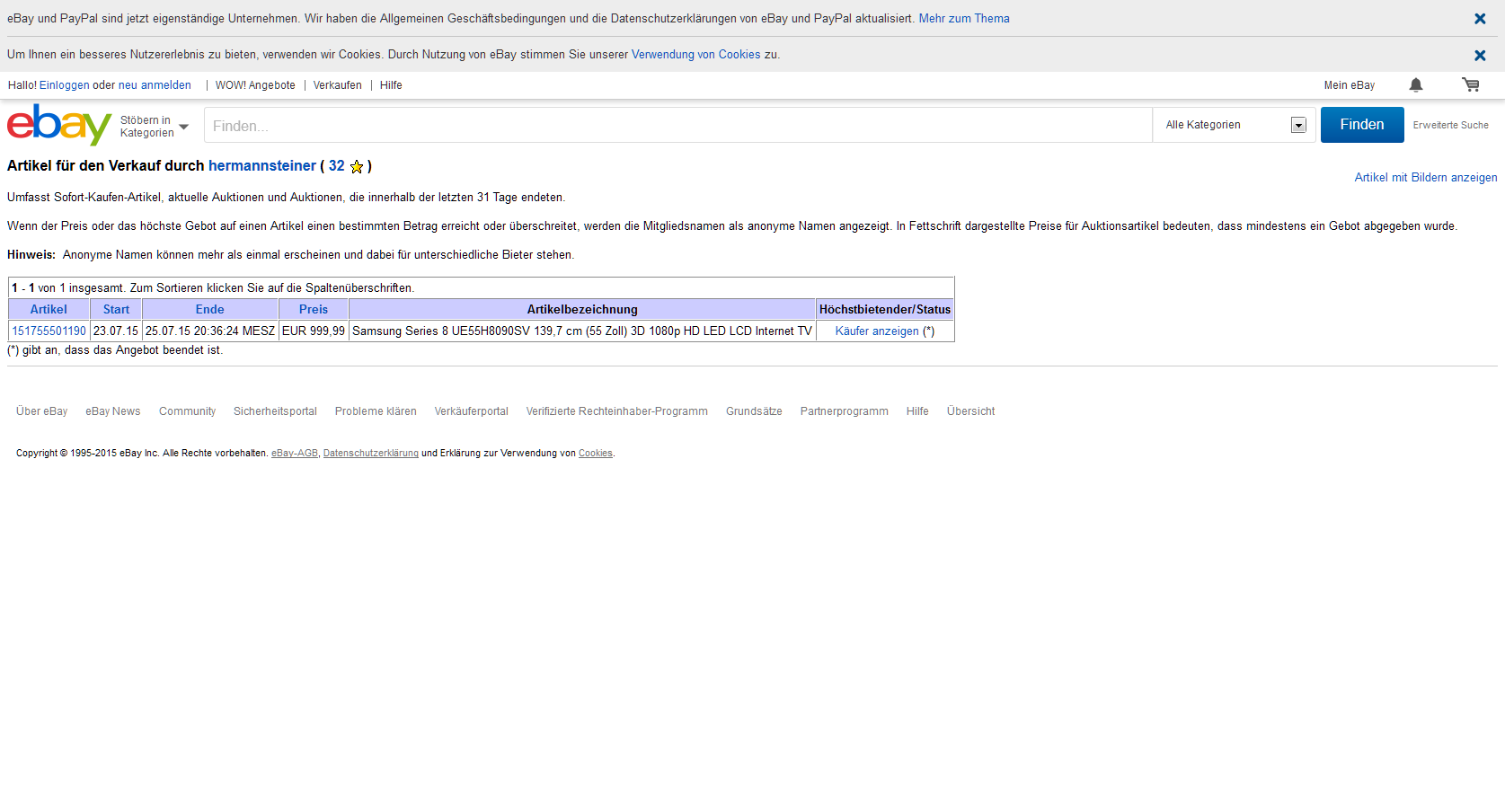Open Partnerprogramm footer link

(845, 411)
